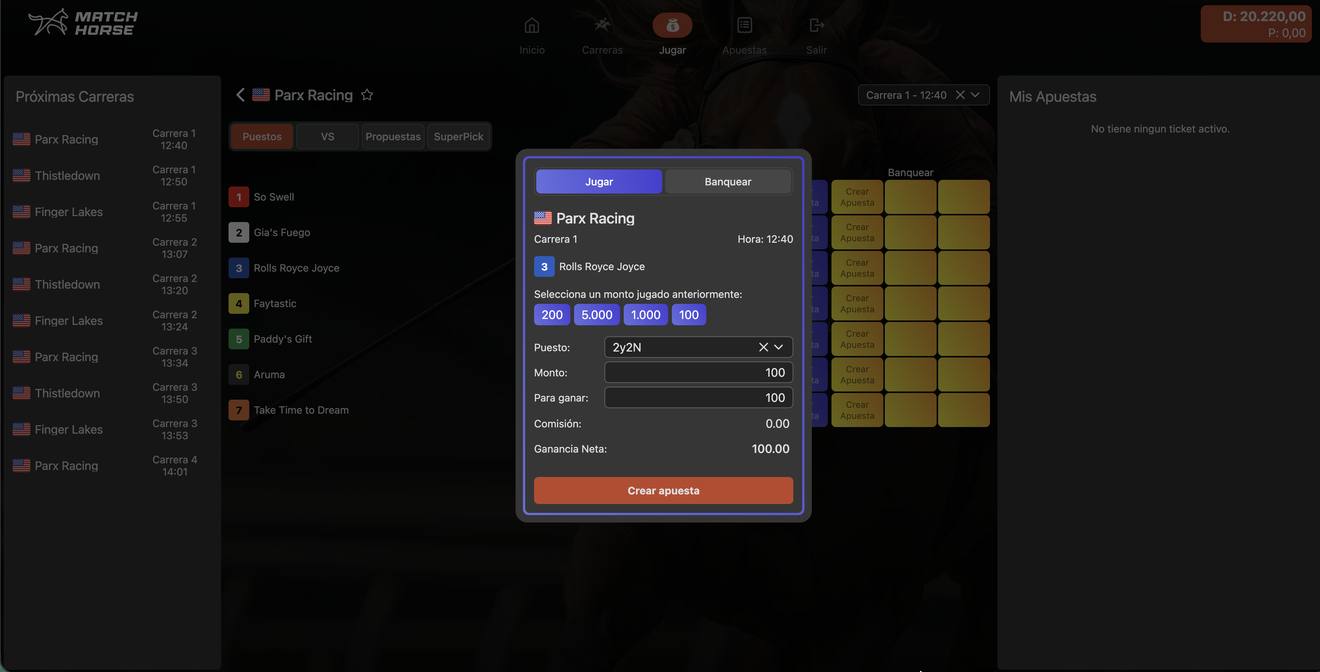Screen dimensions: 1320x672
Task: Click Crear Apuesta in So Swell row
Action: click(x=857, y=197)
